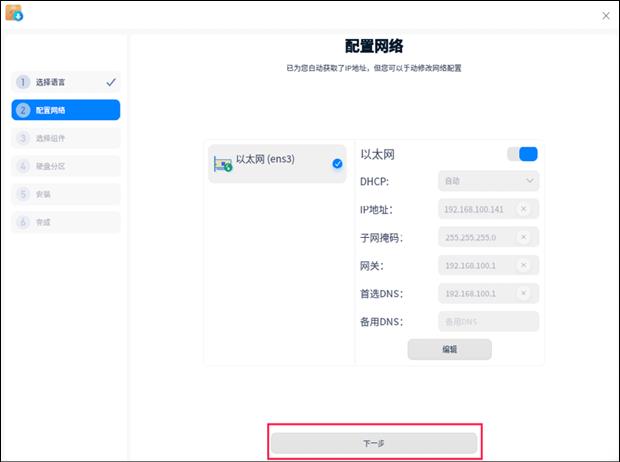Click the checkmark icon beside 选择语言

coord(111,82)
